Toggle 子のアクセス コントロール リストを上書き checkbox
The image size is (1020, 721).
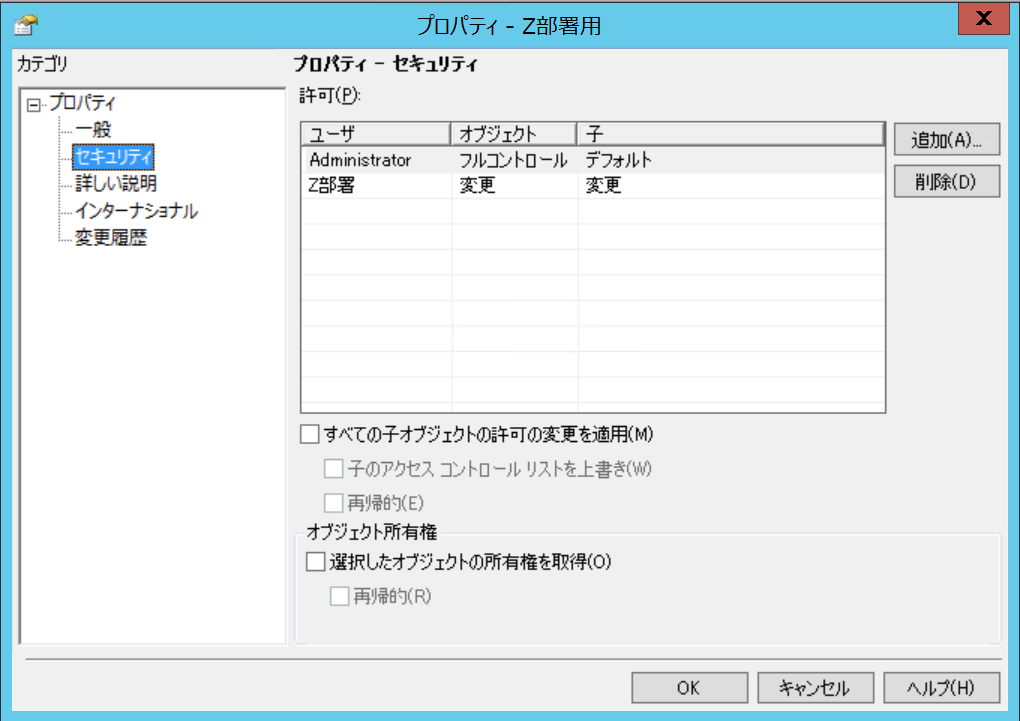coord(334,469)
